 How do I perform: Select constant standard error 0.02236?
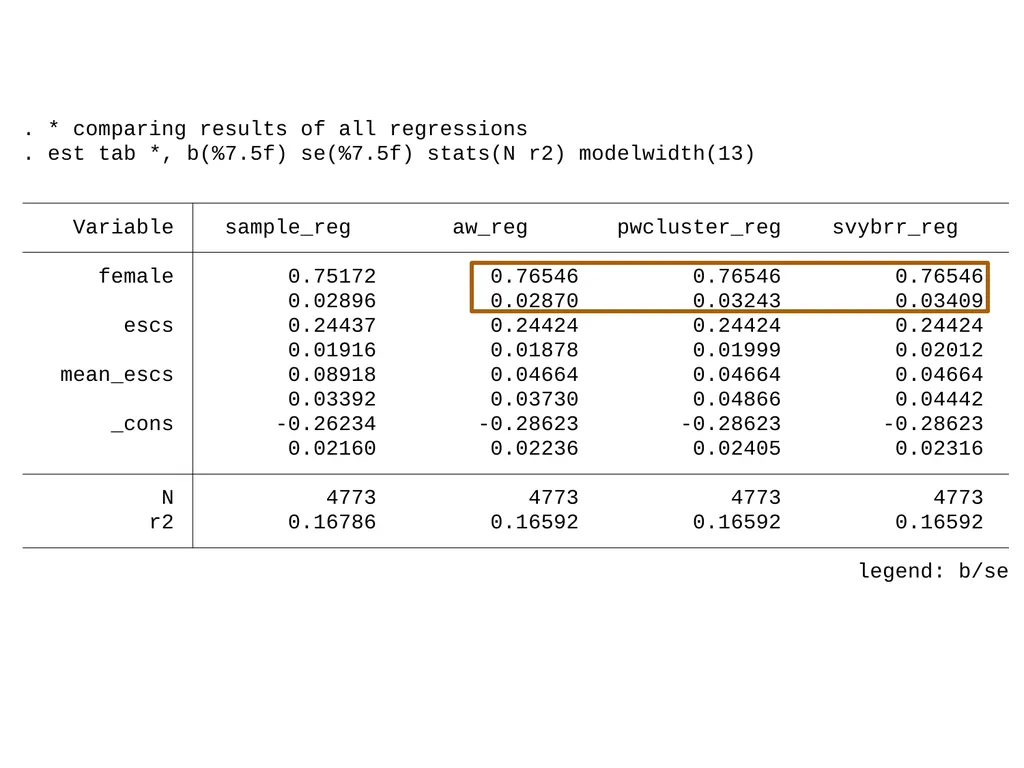(x=534, y=449)
